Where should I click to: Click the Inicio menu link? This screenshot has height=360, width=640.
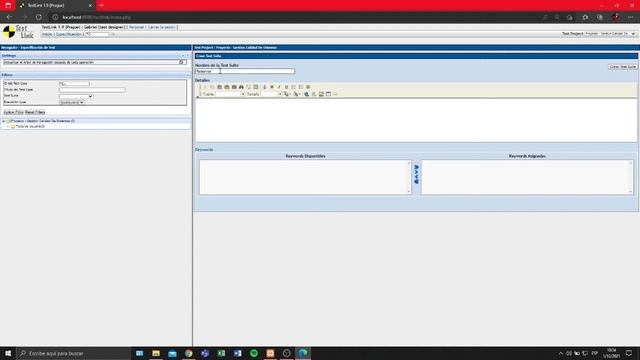click(47, 34)
